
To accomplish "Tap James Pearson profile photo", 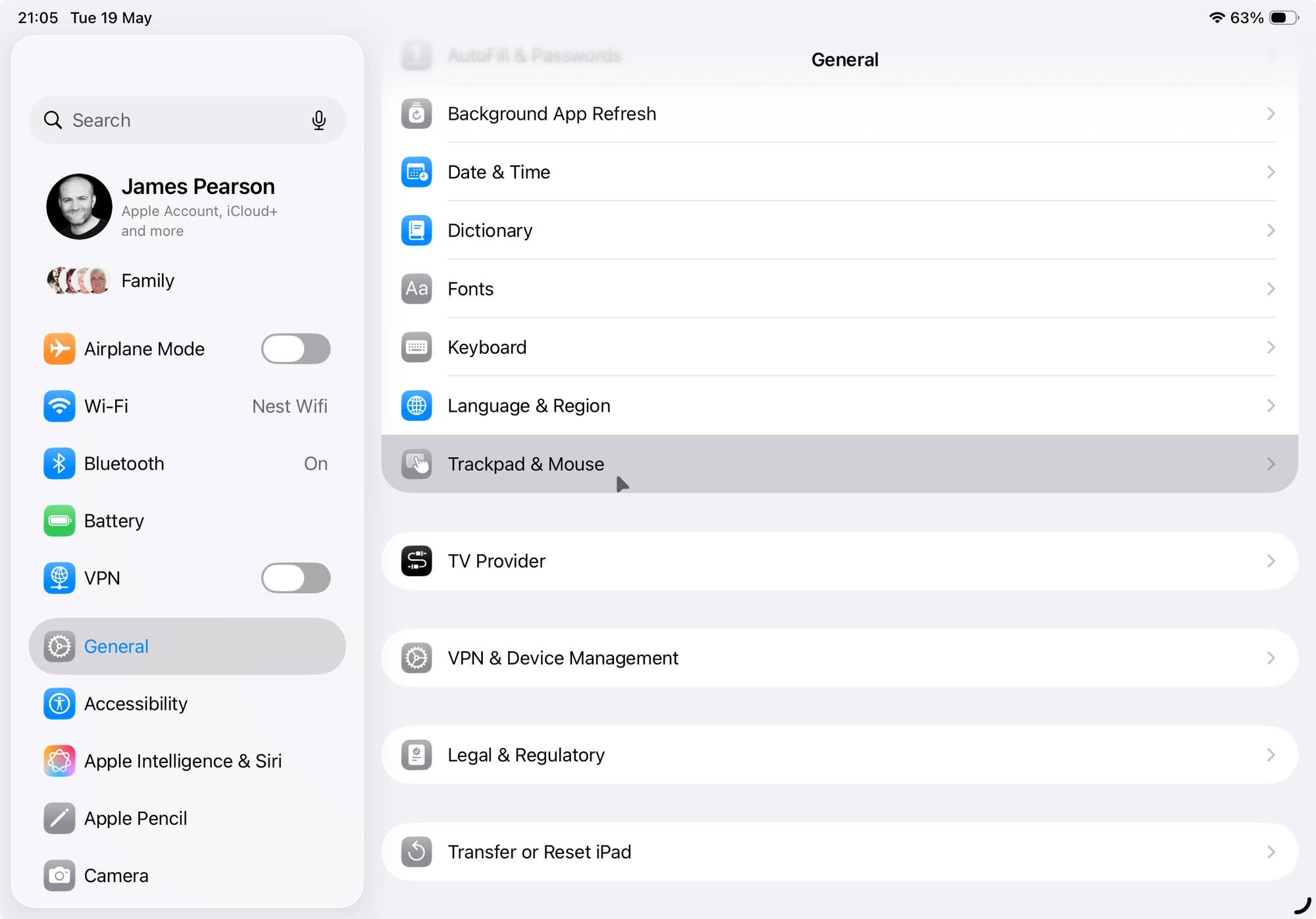I will (x=79, y=207).
